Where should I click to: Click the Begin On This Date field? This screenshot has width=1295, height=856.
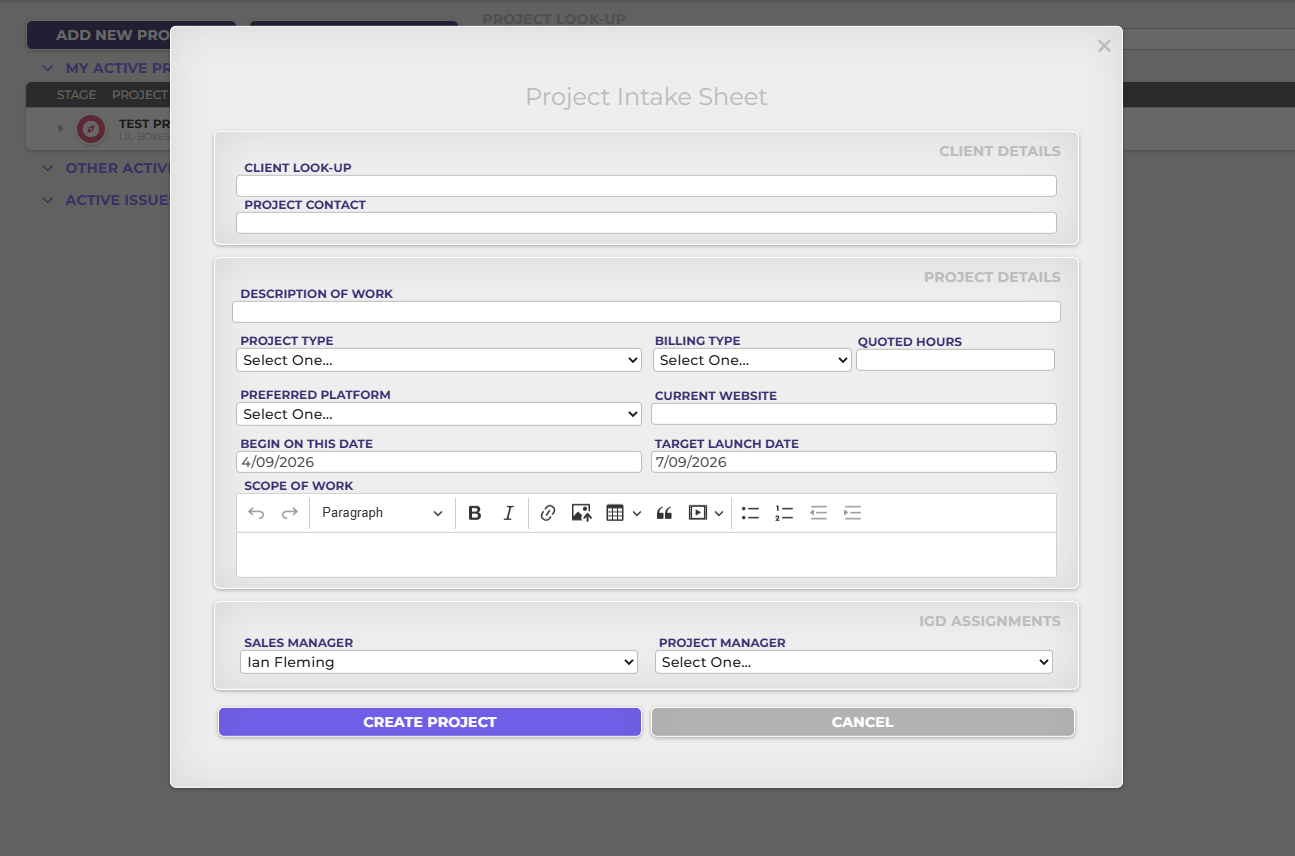click(439, 462)
